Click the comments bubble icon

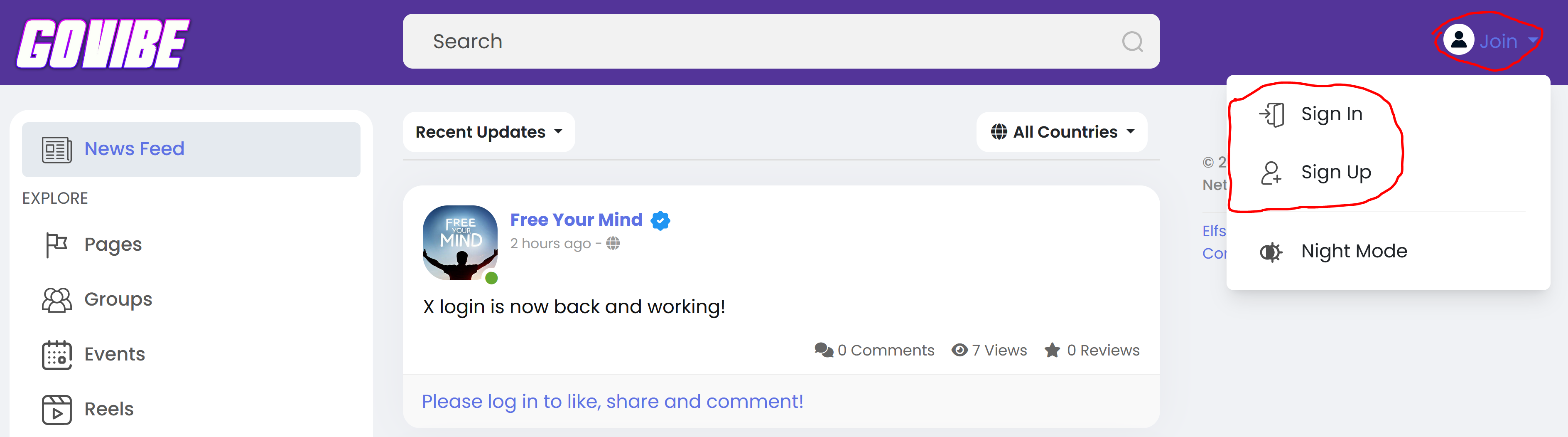click(x=824, y=351)
